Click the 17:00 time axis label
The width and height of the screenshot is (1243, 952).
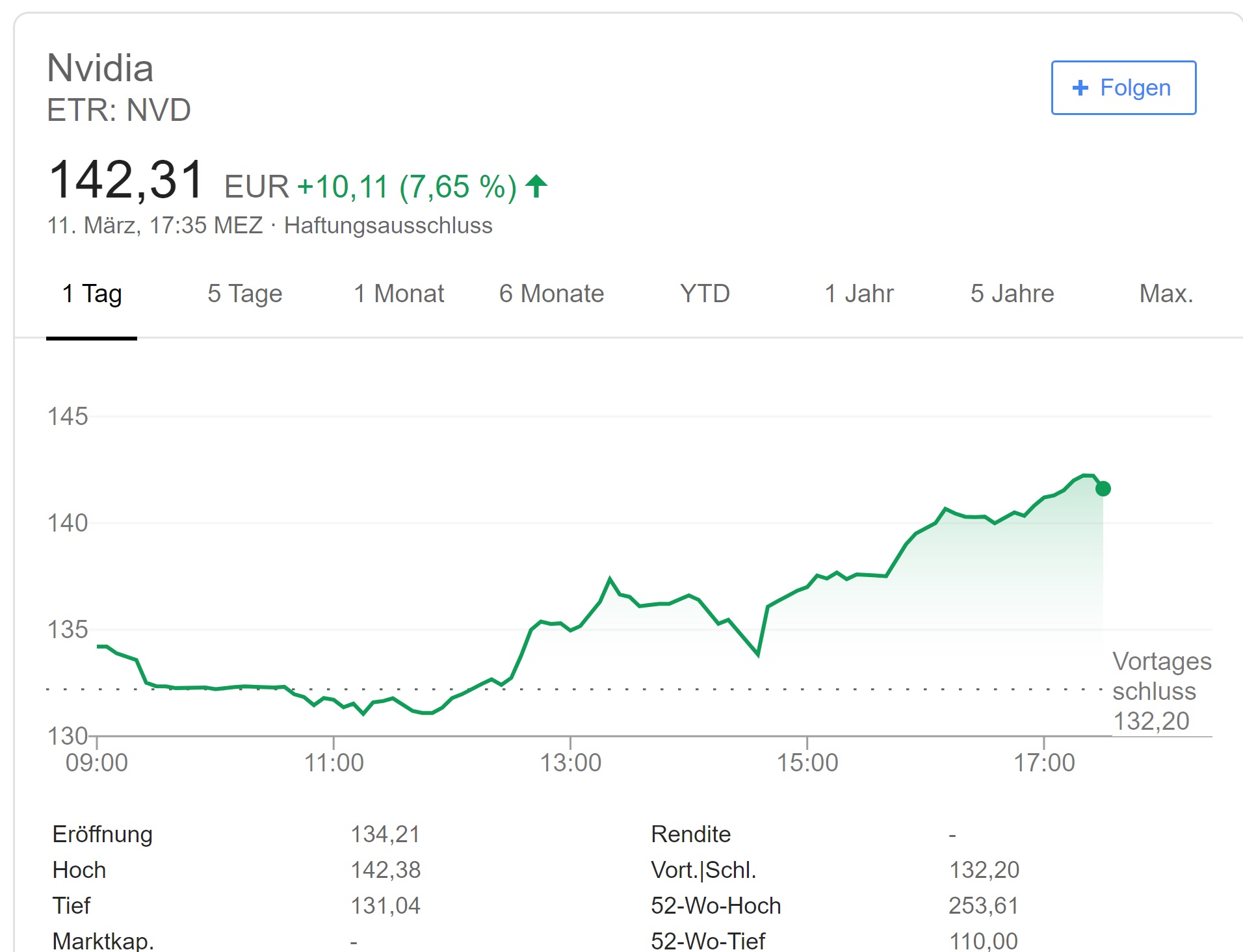tap(1044, 763)
